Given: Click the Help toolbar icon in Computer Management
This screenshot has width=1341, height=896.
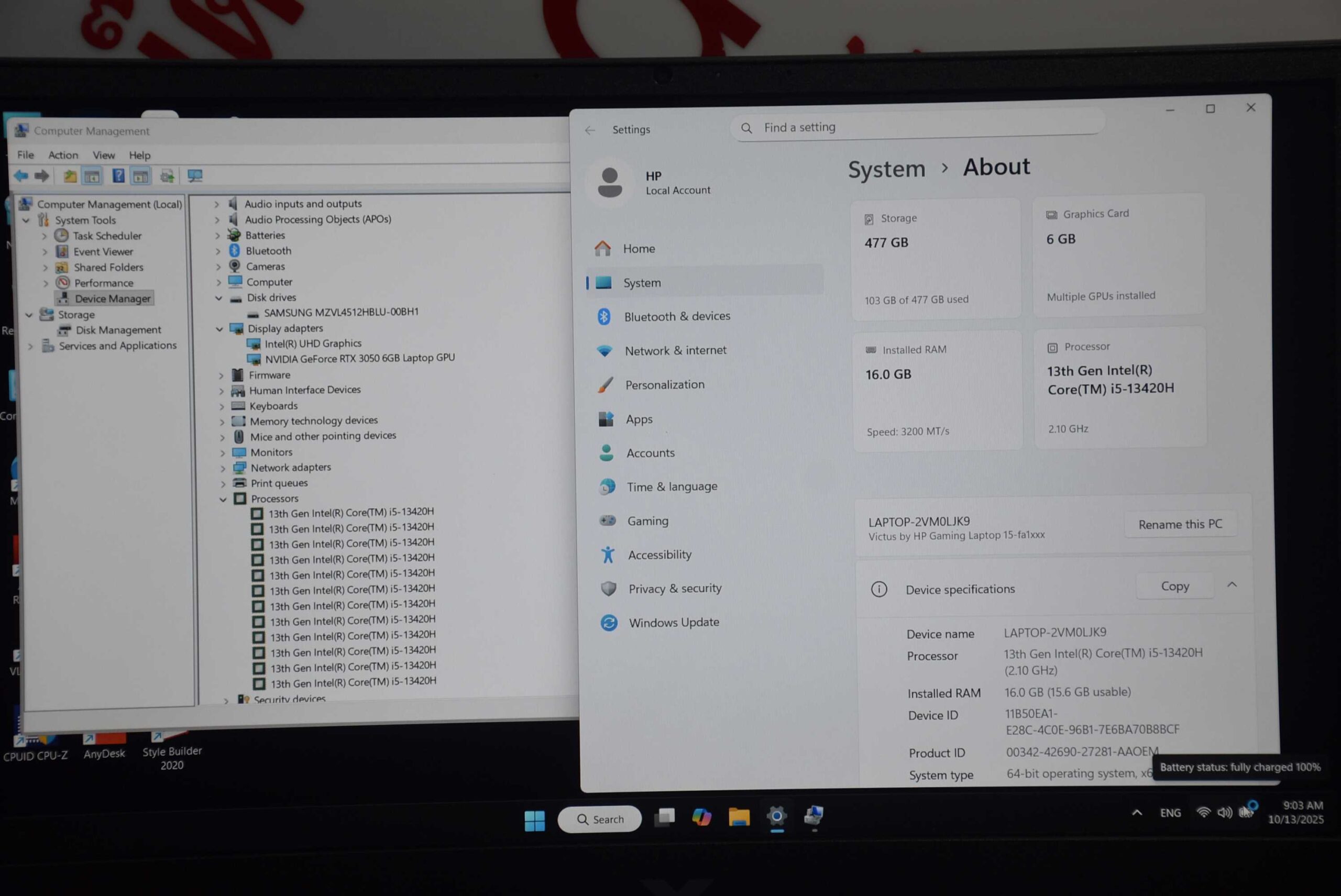Looking at the screenshot, I should coord(118,176).
